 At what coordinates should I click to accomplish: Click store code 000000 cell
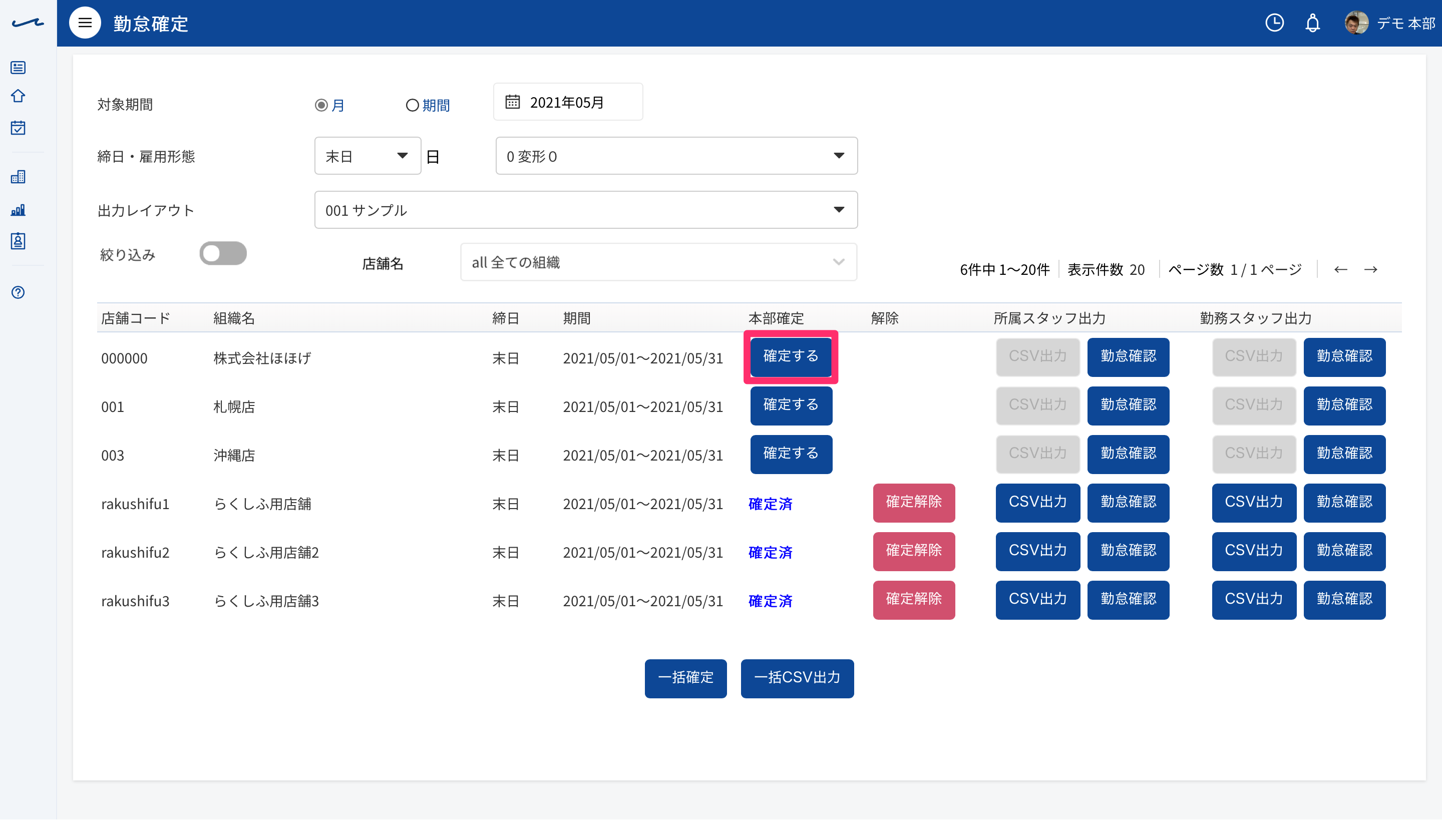[124, 358]
